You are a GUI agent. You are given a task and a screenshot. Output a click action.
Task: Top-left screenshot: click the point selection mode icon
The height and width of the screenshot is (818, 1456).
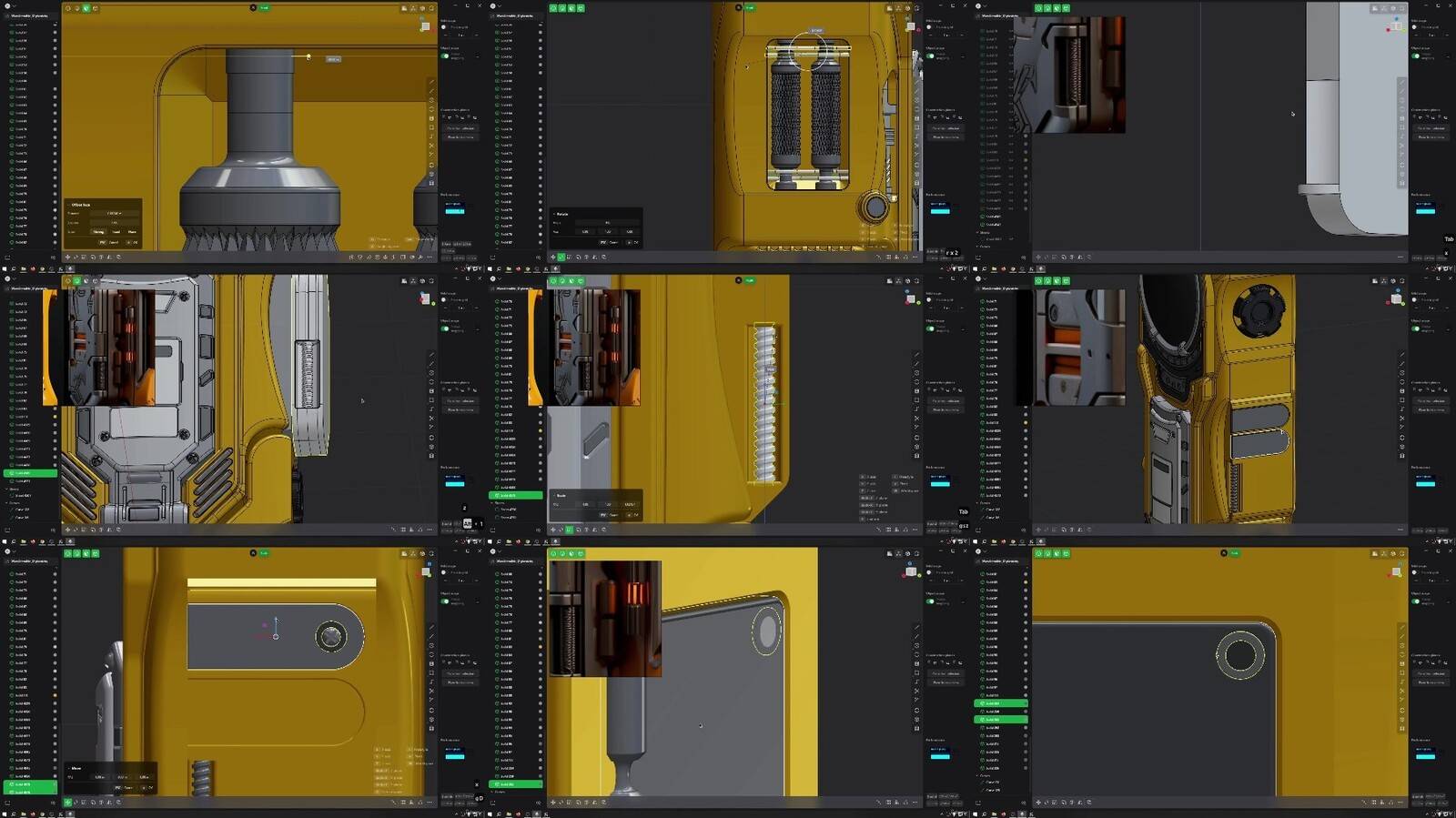pyautogui.click(x=67, y=8)
